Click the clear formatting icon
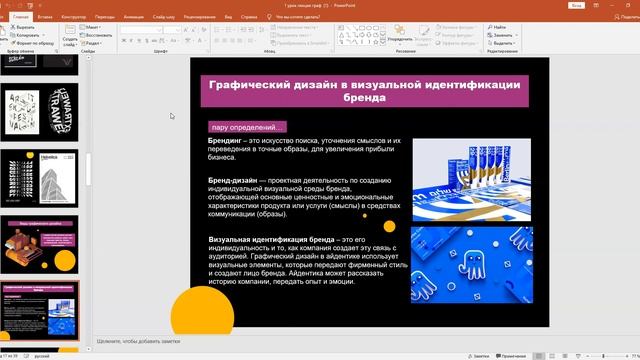The height and width of the screenshot is (360, 640). coord(204,30)
